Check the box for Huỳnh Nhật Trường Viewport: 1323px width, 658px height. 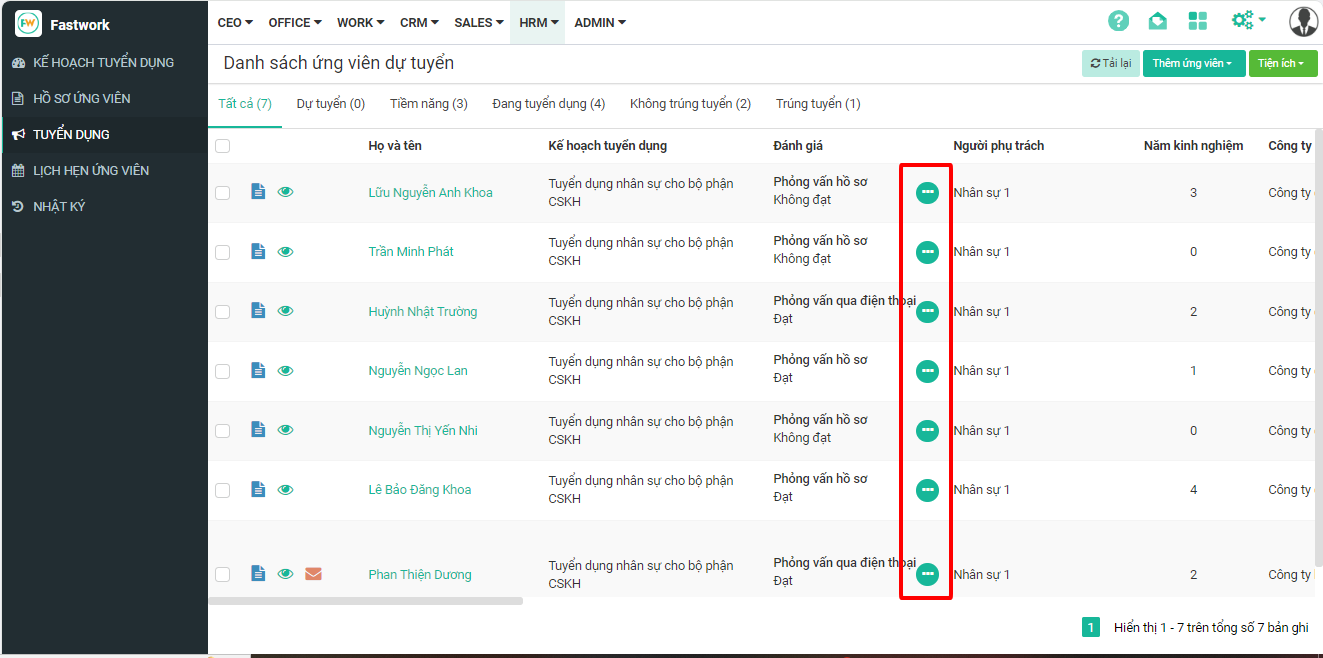point(223,312)
